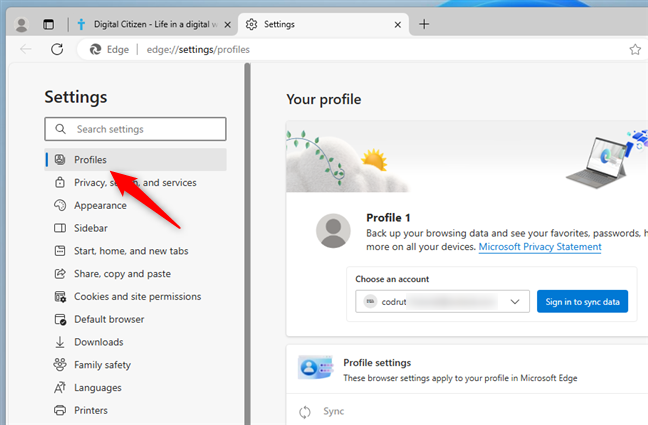This screenshot has height=425, width=648.
Task: Open Default browser section
Action: coord(136,319)
